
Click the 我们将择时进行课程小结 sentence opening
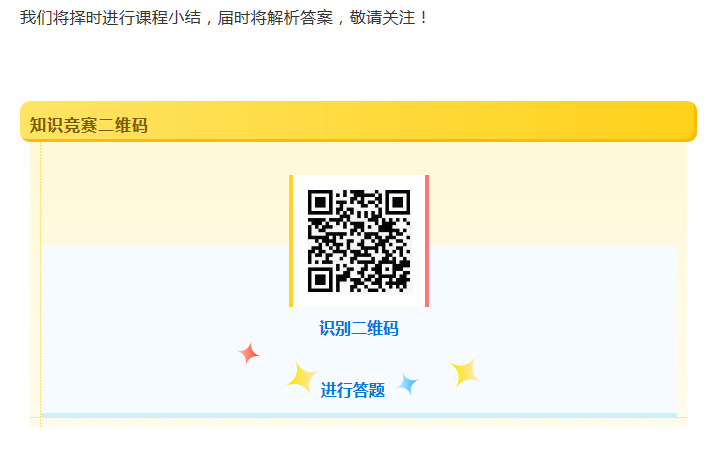[x=111, y=18]
